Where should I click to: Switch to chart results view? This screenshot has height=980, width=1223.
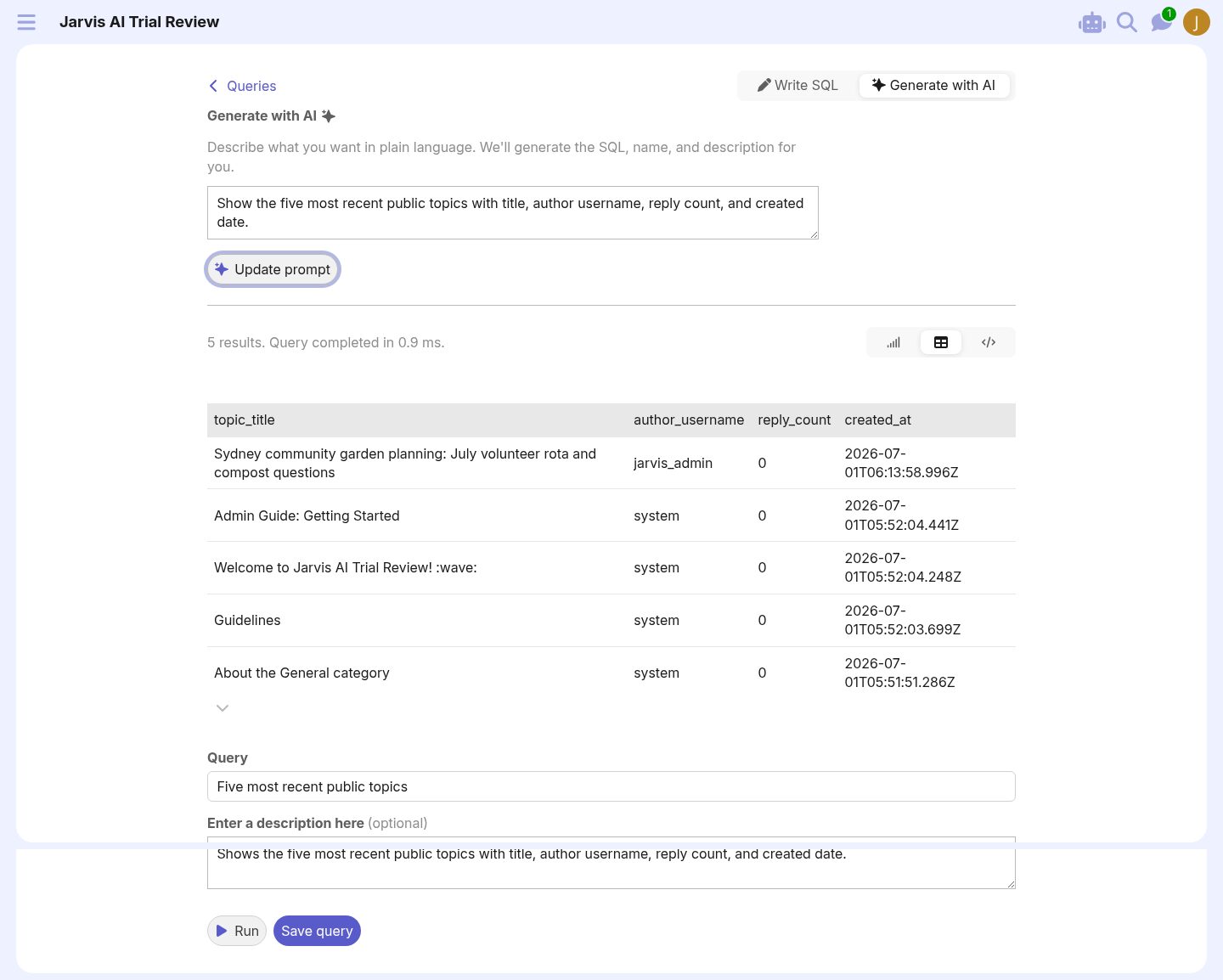pos(893,342)
